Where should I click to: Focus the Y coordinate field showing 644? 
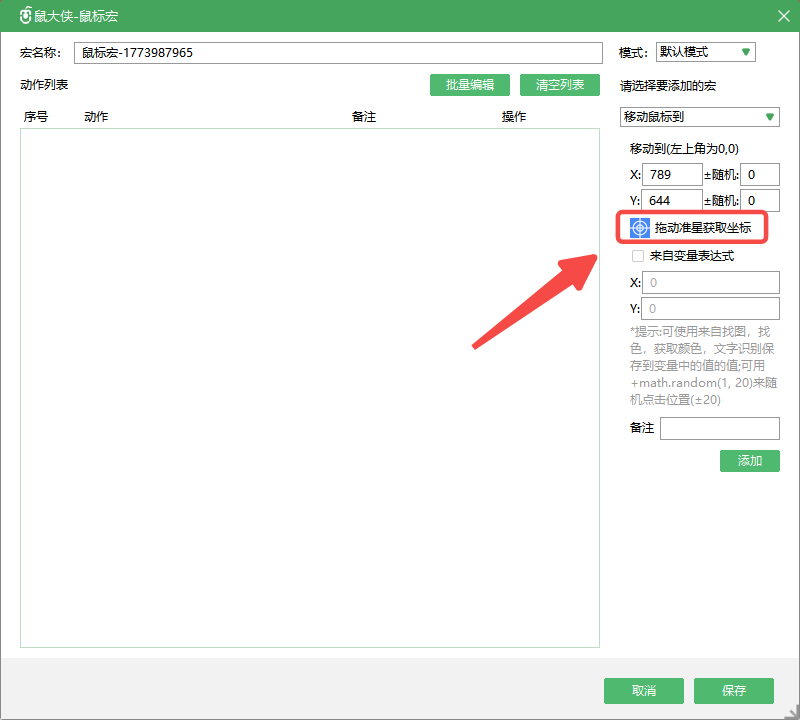point(672,201)
